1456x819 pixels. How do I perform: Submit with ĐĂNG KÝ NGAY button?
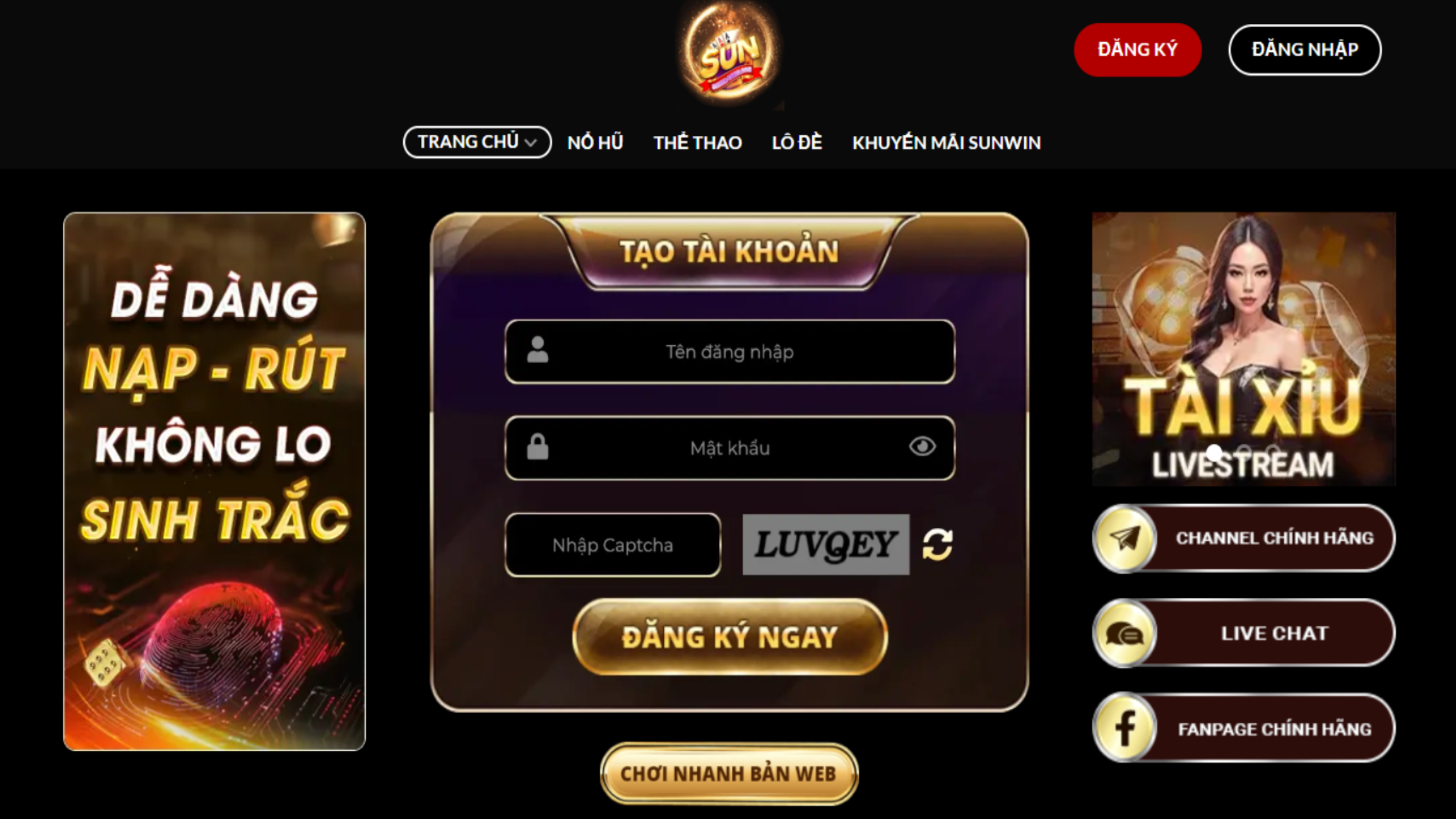click(x=730, y=637)
